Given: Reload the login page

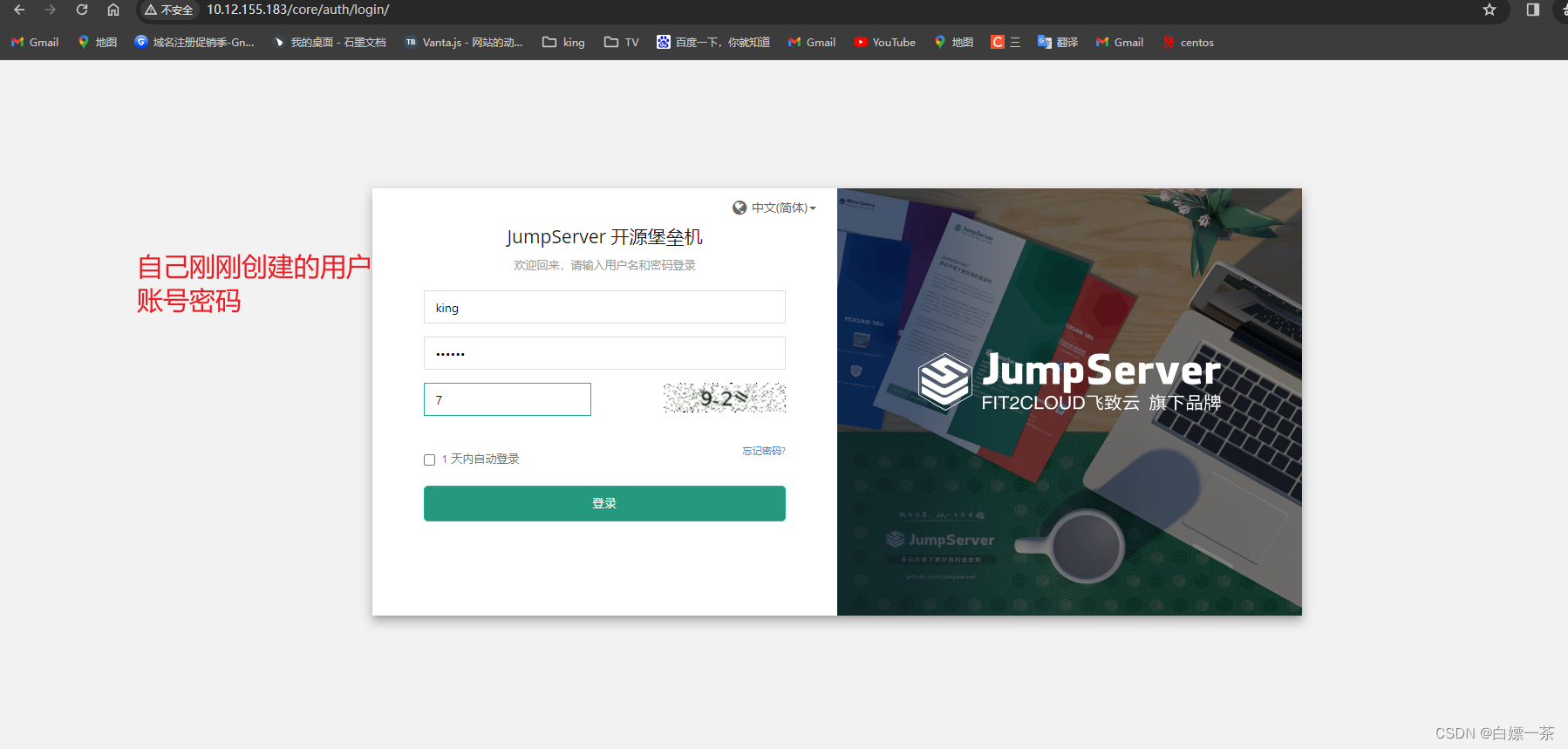Looking at the screenshot, I should 82,10.
